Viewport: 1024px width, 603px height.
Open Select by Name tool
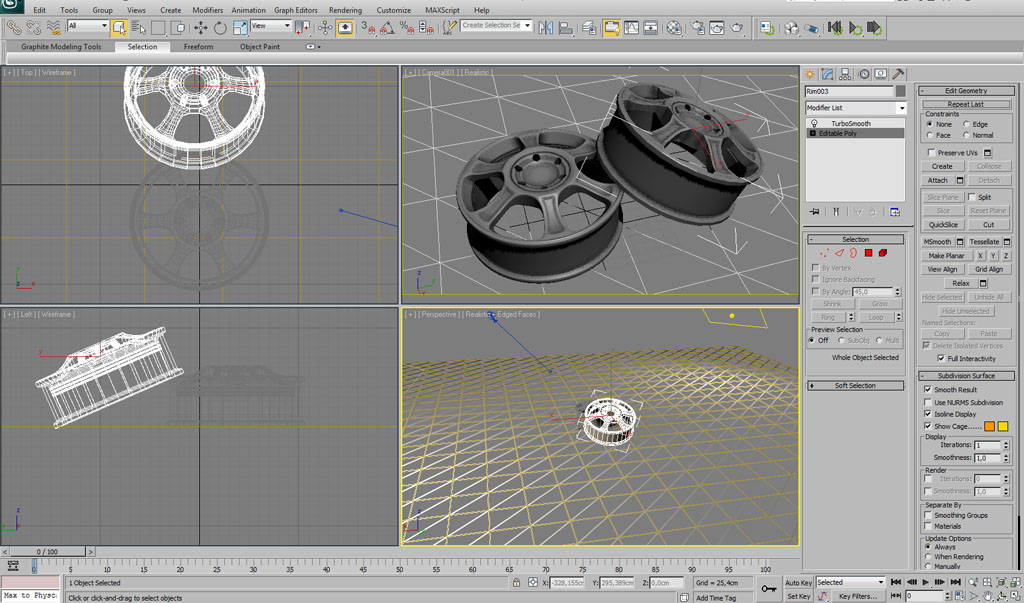pos(138,27)
